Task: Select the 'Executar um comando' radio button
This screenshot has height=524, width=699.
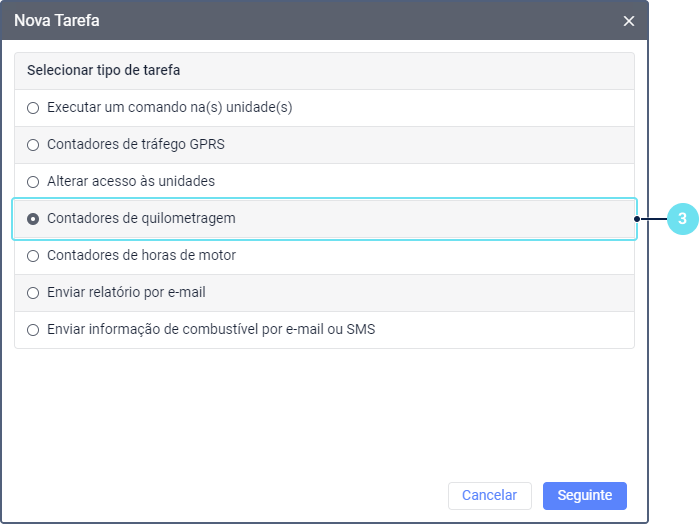Action: coord(33,108)
